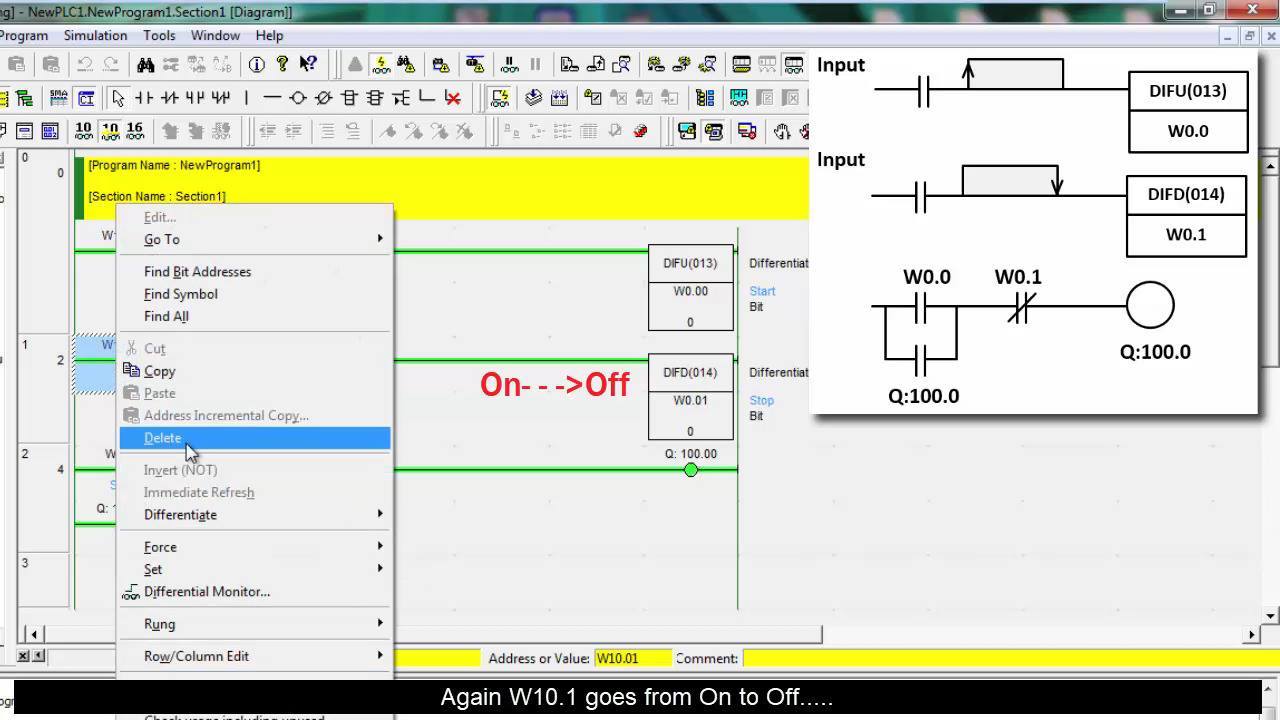Viewport: 1280px width, 720px height.
Task: Open the Window menu
Action: tap(215, 35)
